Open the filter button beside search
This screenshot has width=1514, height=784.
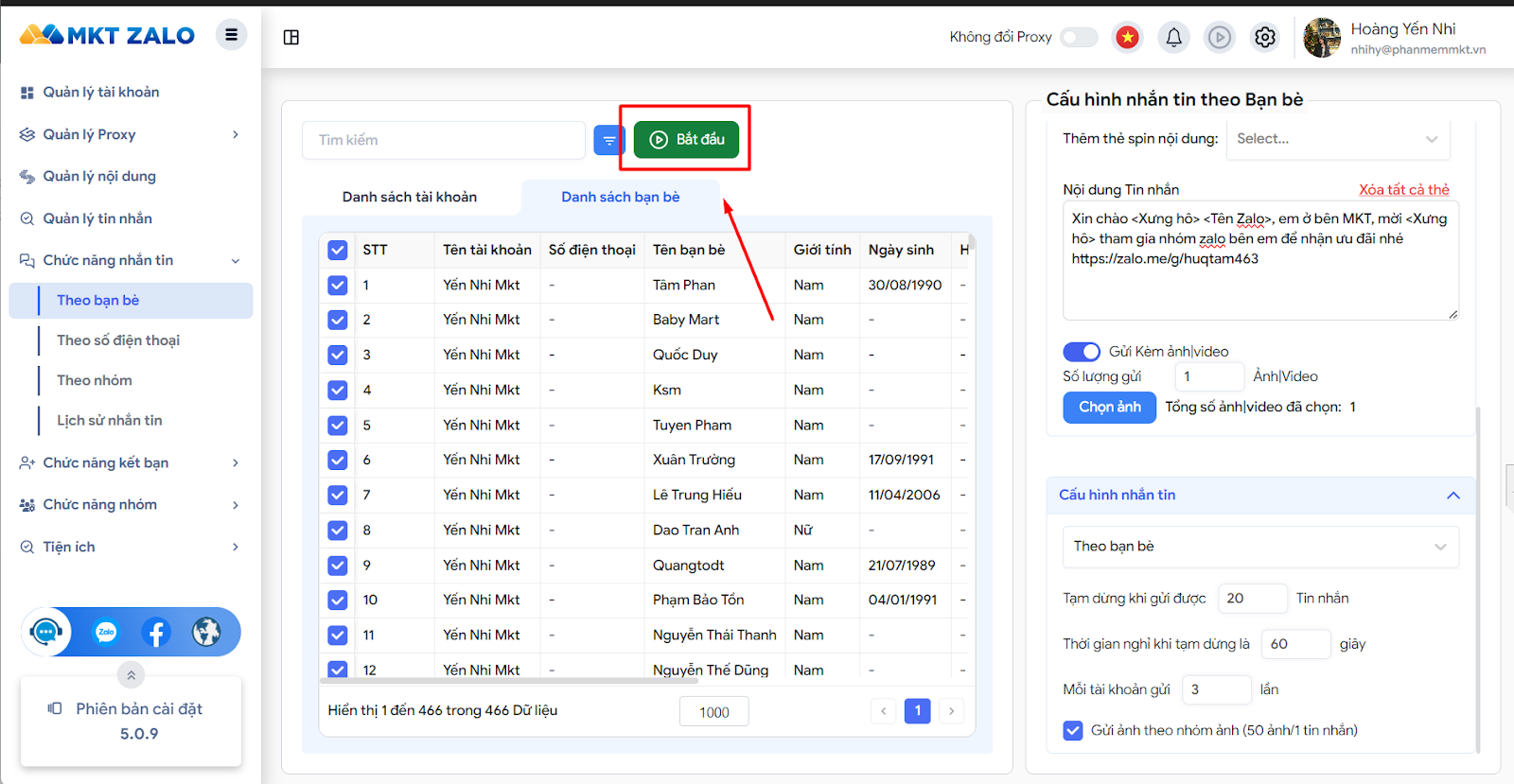pyautogui.click(x=609, y=140)
